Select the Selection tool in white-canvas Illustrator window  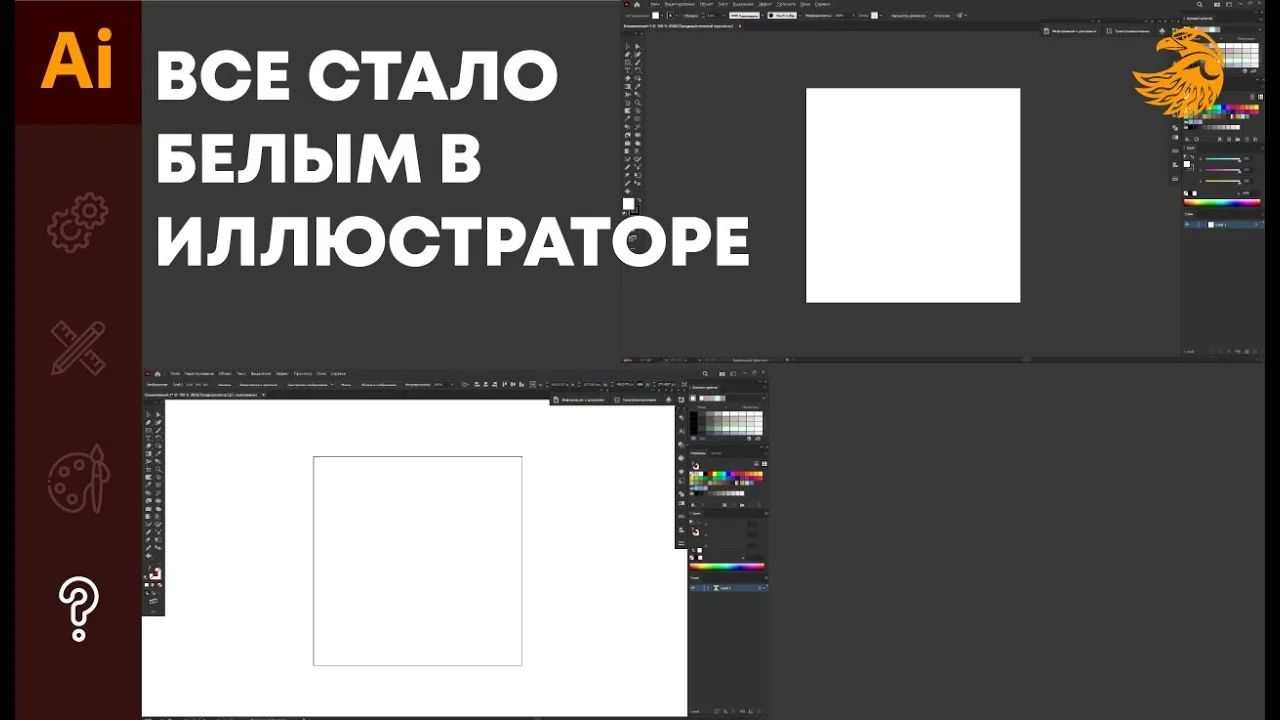click(148, 414)
